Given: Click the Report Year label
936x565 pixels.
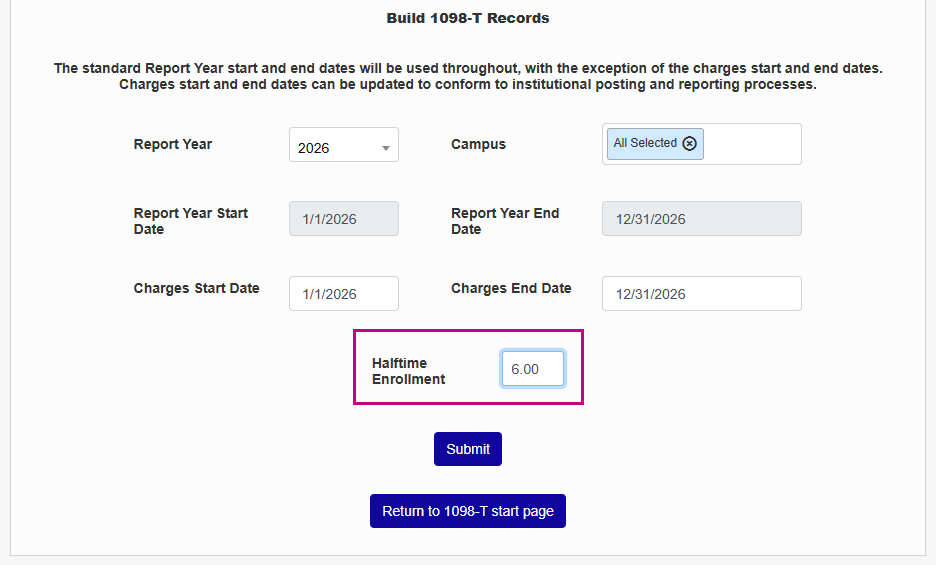Looking at the screenshot, I should coord(173,144).
